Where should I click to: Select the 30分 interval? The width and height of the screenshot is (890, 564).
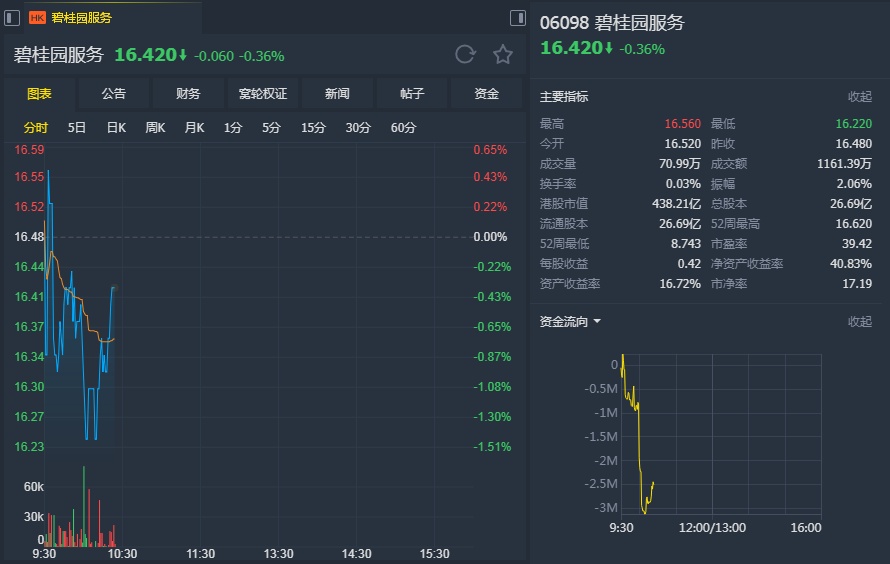click(358, 128)
